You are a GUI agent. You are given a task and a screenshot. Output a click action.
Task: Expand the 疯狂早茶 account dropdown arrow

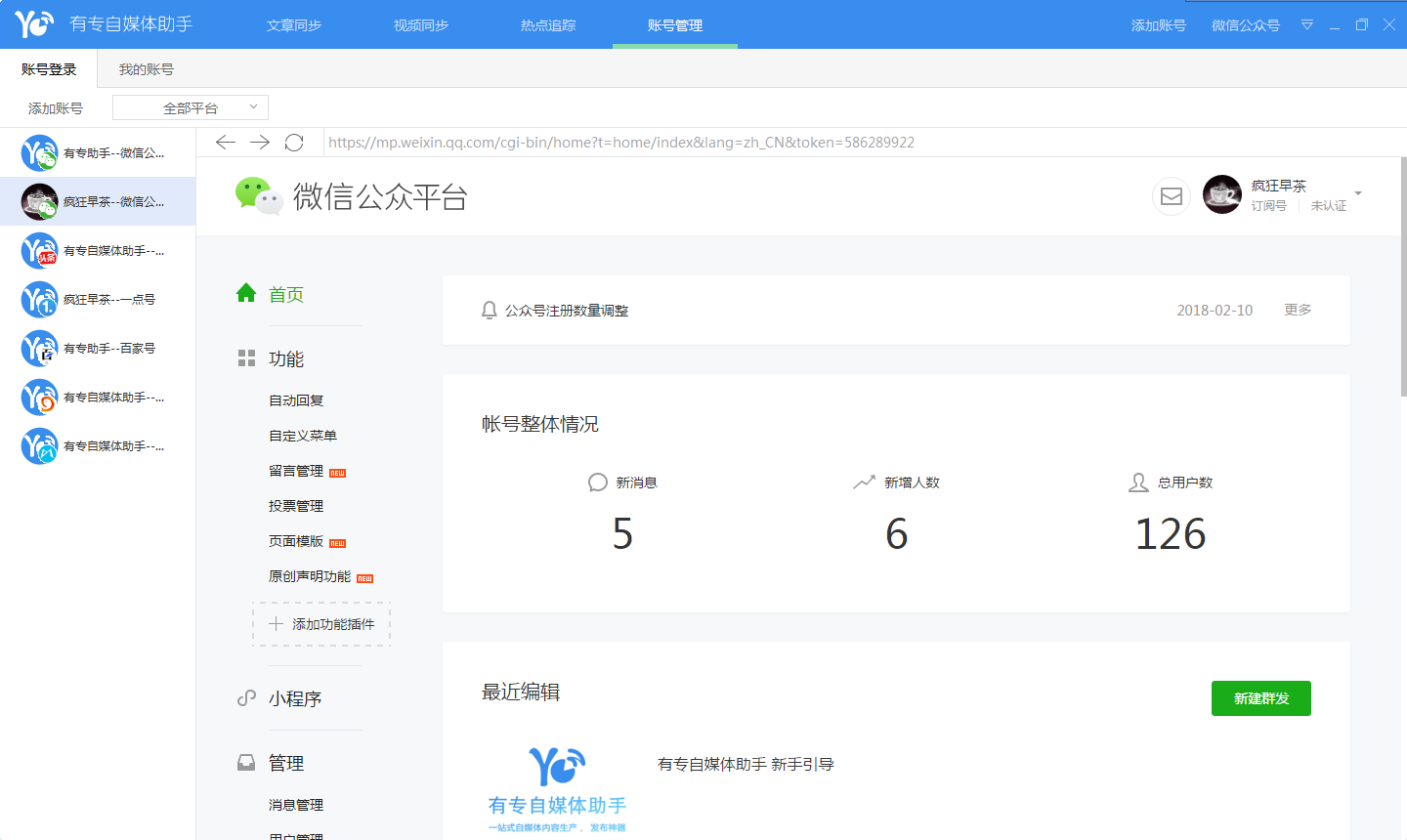[1358, 193]
